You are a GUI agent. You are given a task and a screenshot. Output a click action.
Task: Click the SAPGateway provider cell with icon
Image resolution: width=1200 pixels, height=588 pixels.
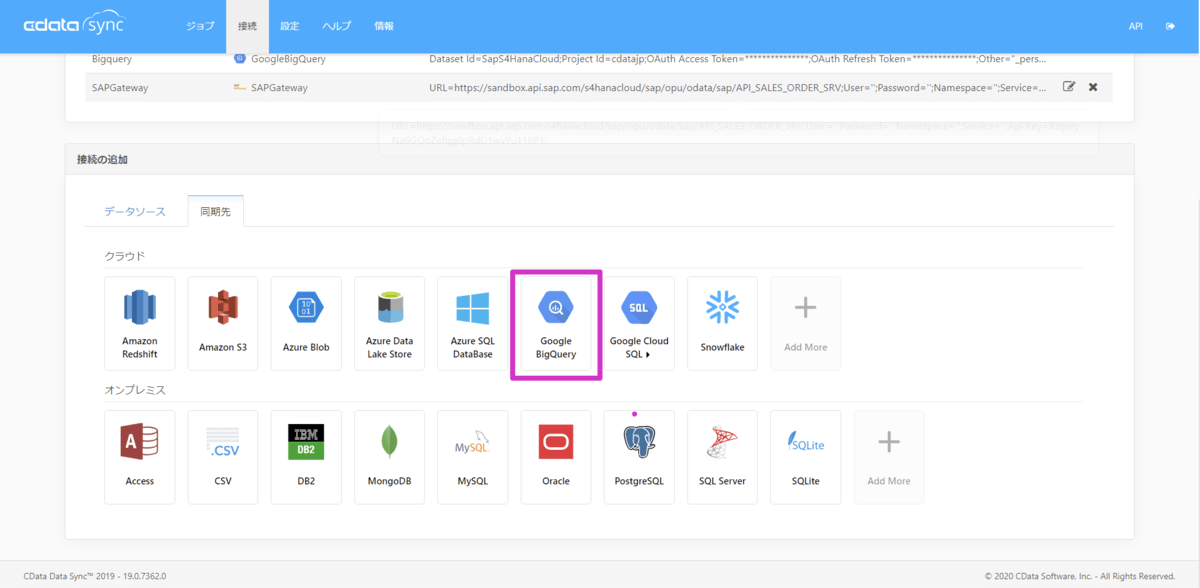click(x=270, y=87)
